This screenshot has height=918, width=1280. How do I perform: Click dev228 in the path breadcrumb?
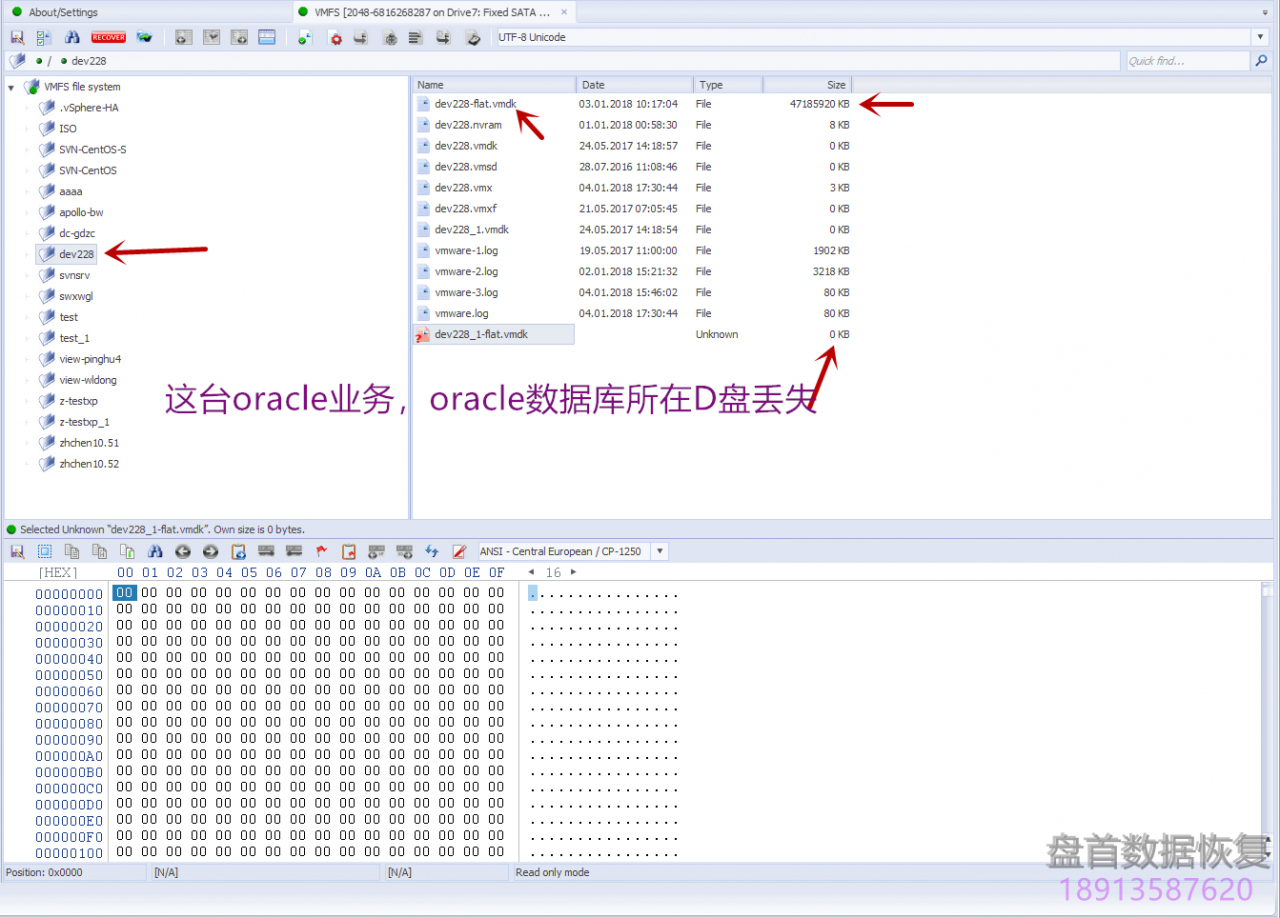pos(89,61)
